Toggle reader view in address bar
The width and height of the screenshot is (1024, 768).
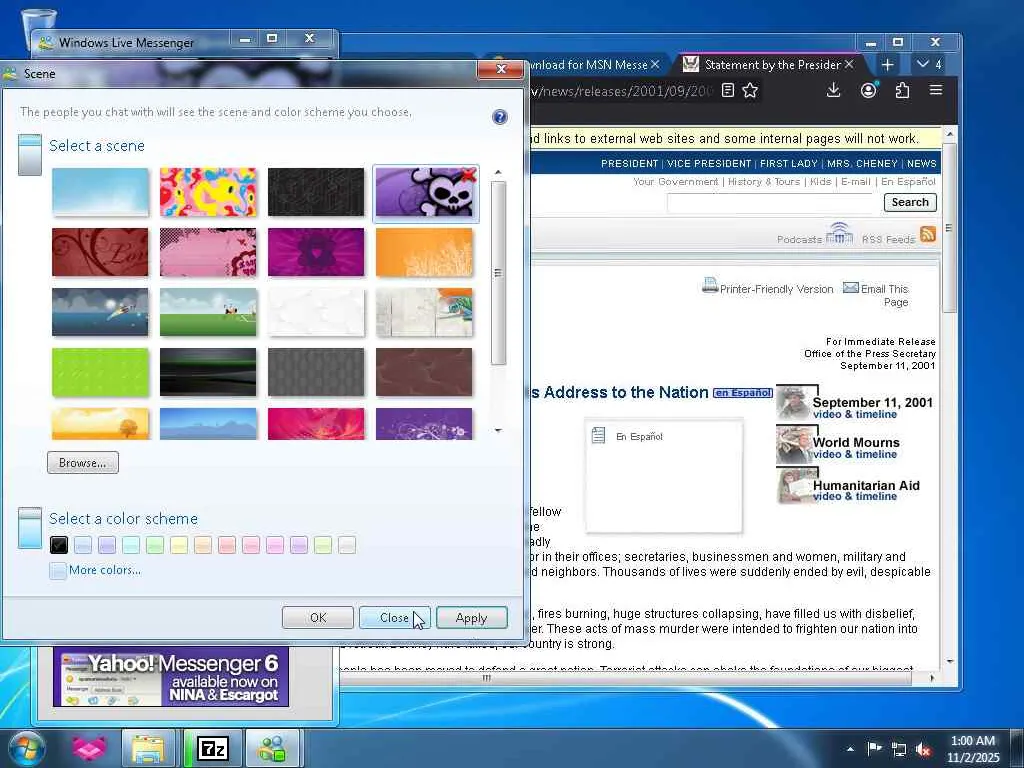[x=728, y=90]
